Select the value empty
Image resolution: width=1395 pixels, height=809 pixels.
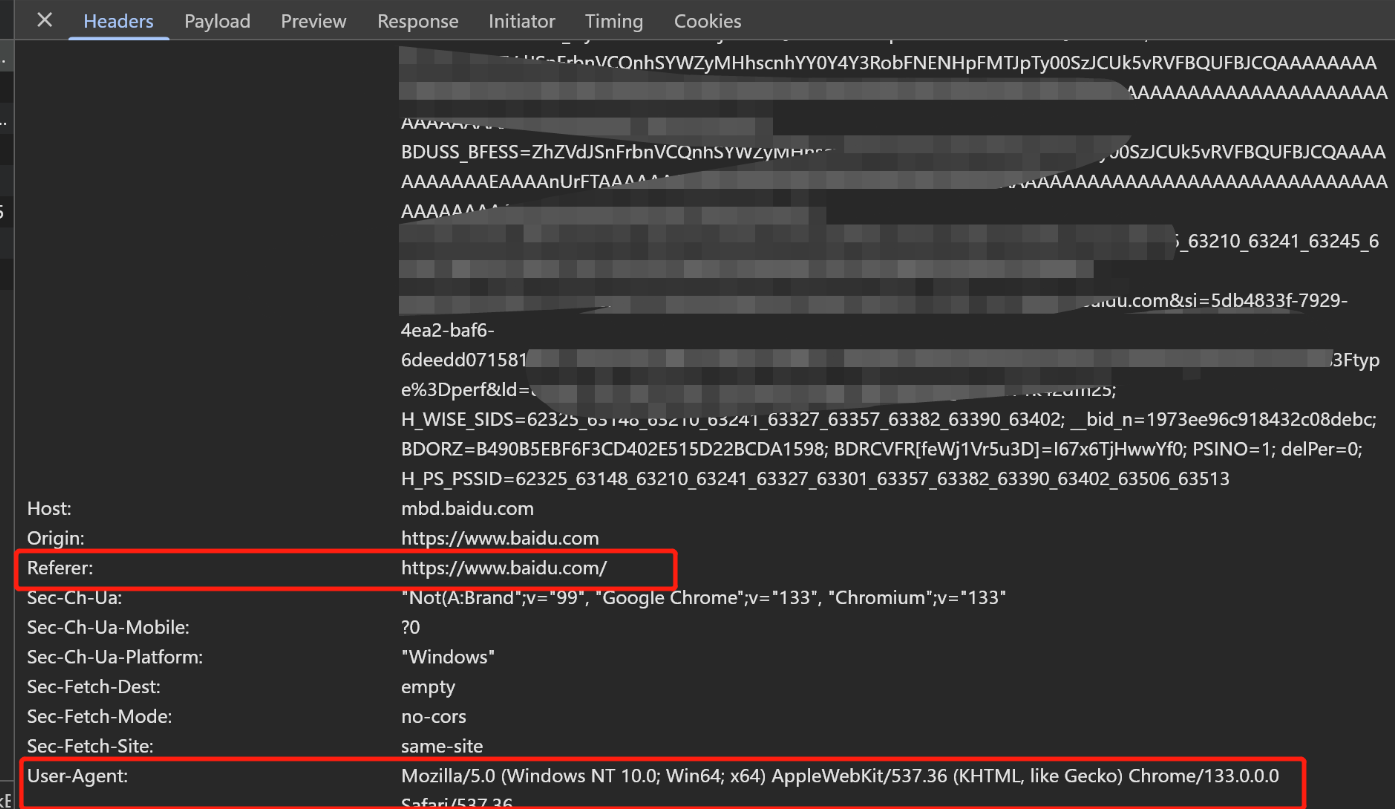click(x=428, y=687)
